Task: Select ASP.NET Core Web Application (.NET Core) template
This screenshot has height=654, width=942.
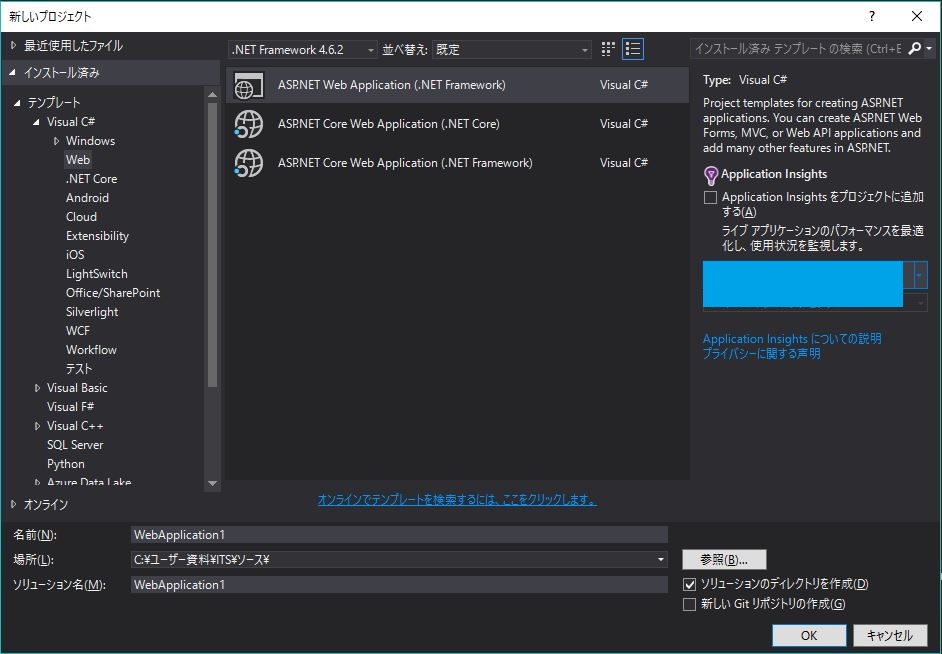Action: point(457,124)
